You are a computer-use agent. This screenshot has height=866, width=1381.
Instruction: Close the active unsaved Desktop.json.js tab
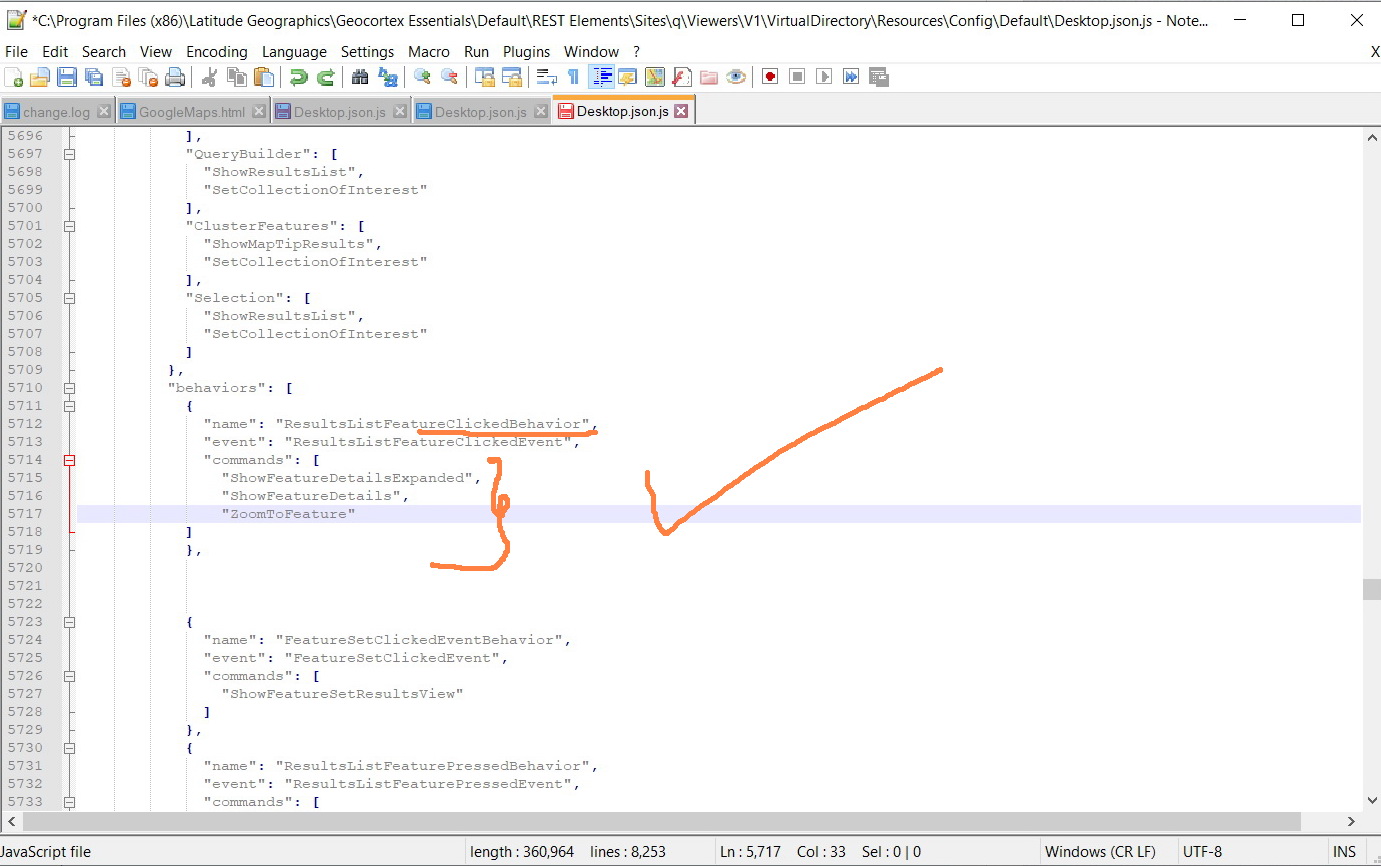click(x=681, y=111)
